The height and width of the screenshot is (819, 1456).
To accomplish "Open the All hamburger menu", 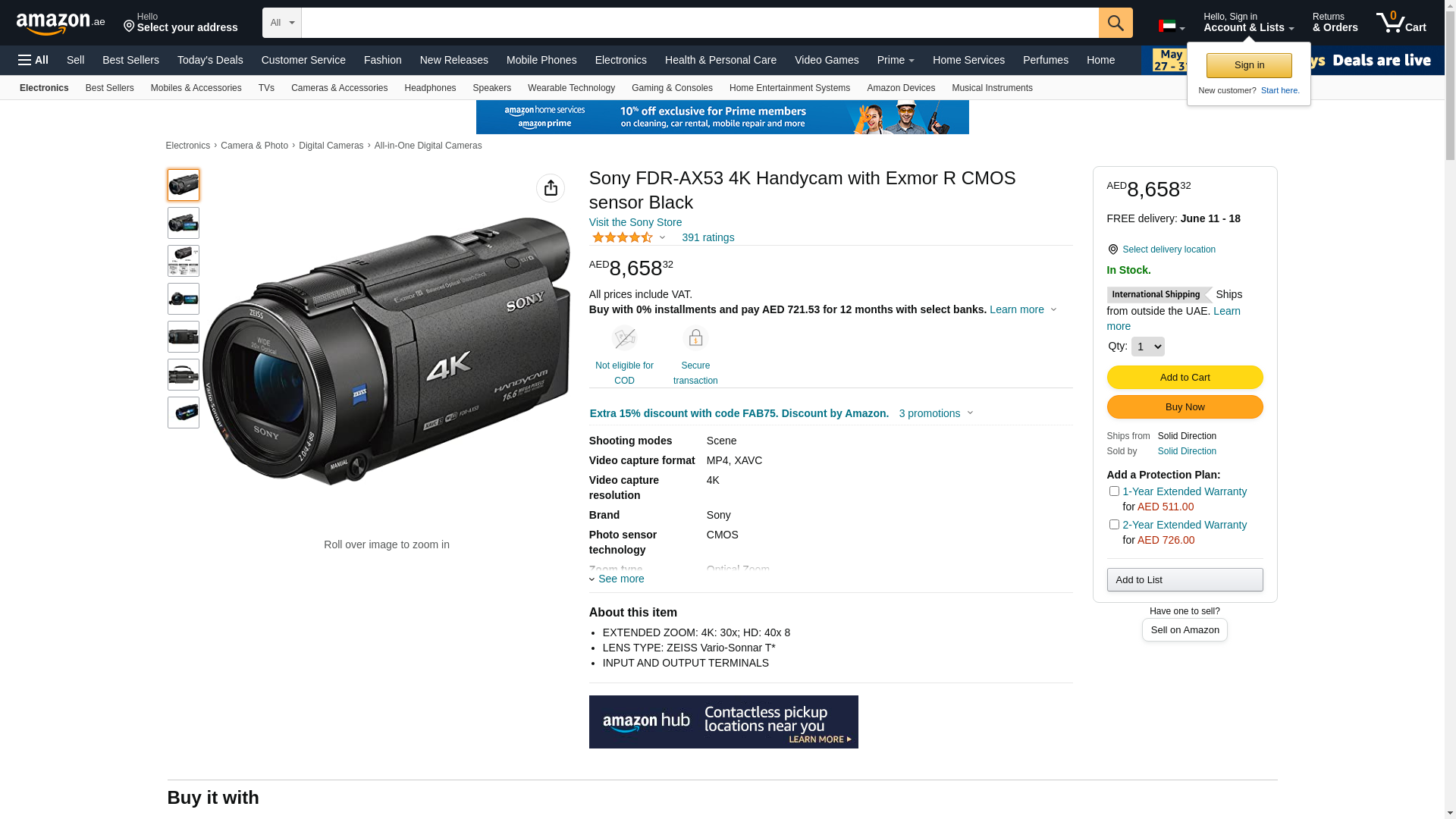I will (33, 60).
